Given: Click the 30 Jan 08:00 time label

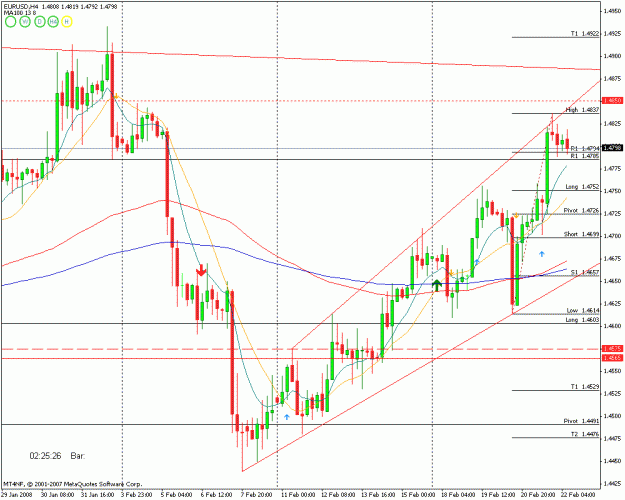Looking at the screenshot, I should (x=56, y=495).
